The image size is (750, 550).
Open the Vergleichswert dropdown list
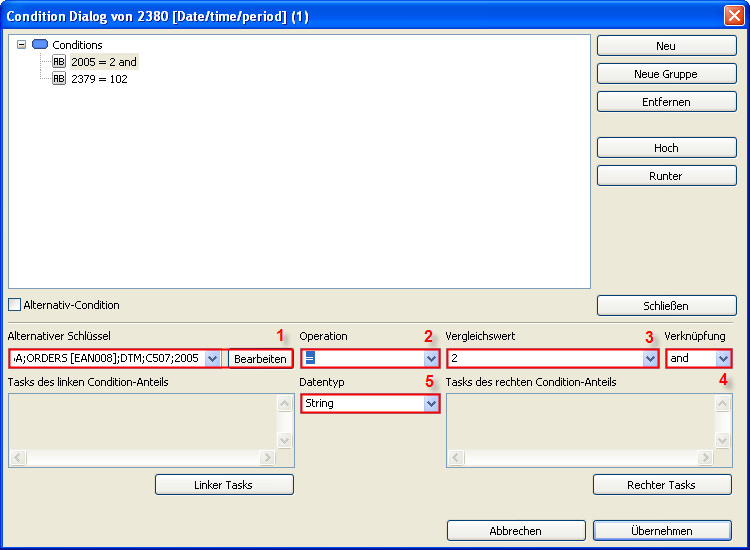pyautogui.click(x=650, y=358)
